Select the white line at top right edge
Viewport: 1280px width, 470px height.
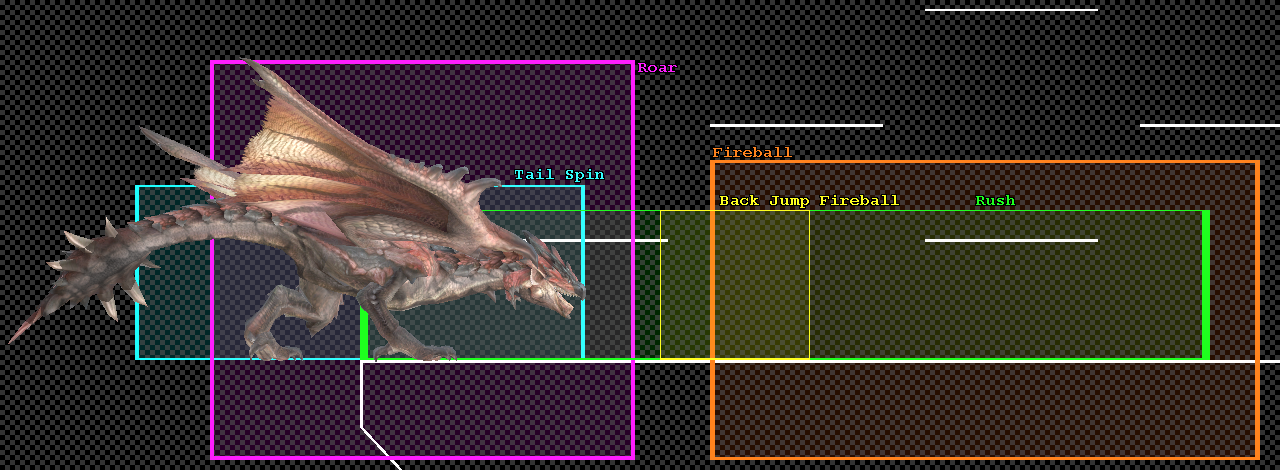tap(1210, 125)
